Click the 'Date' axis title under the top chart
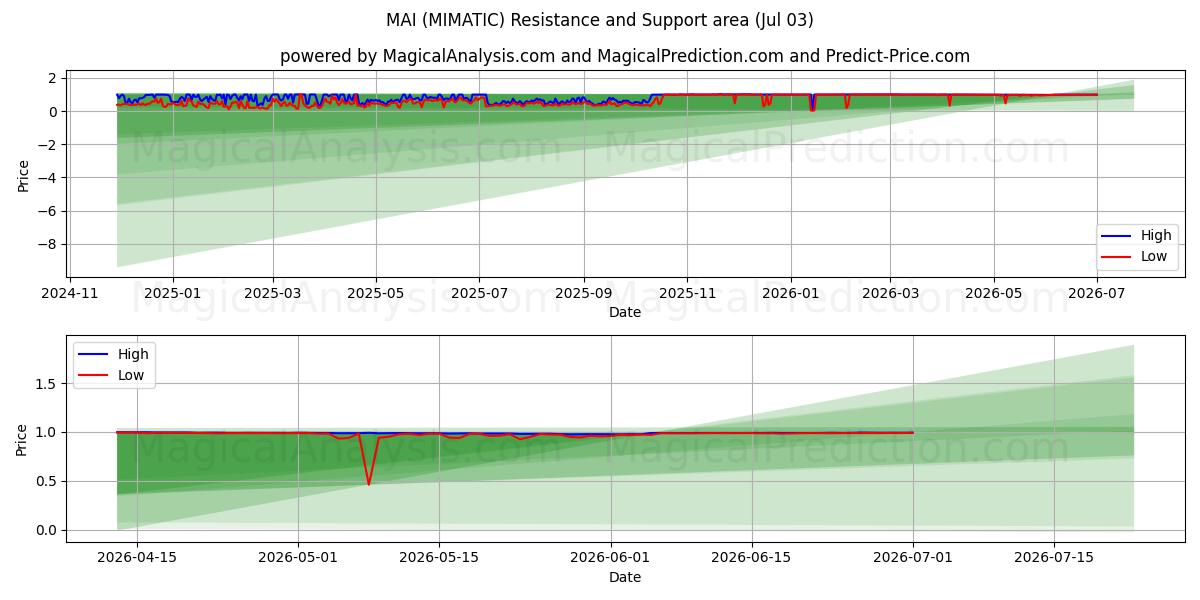1200x600 pixels. point(625,313)
